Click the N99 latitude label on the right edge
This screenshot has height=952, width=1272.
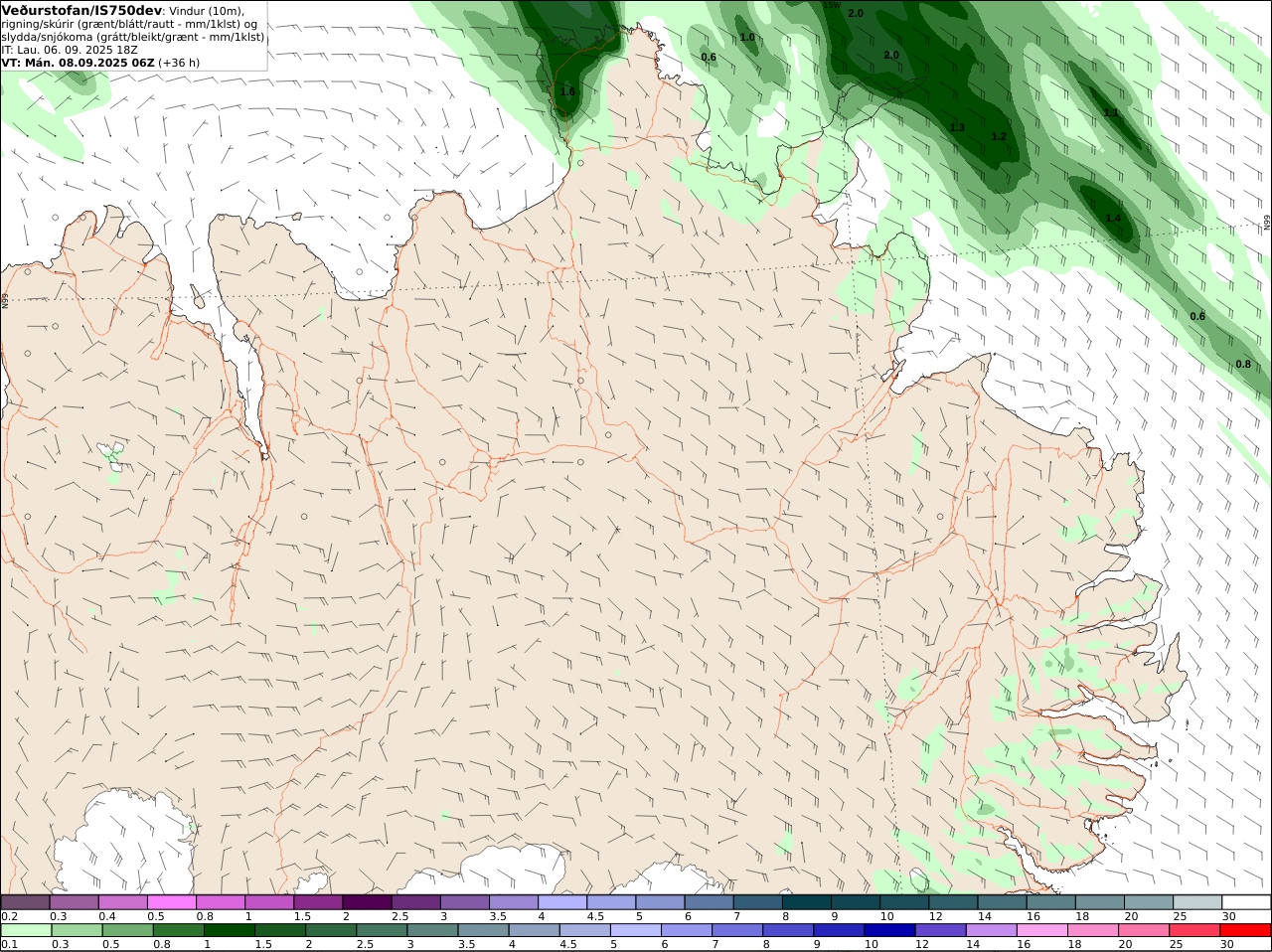1267,223
